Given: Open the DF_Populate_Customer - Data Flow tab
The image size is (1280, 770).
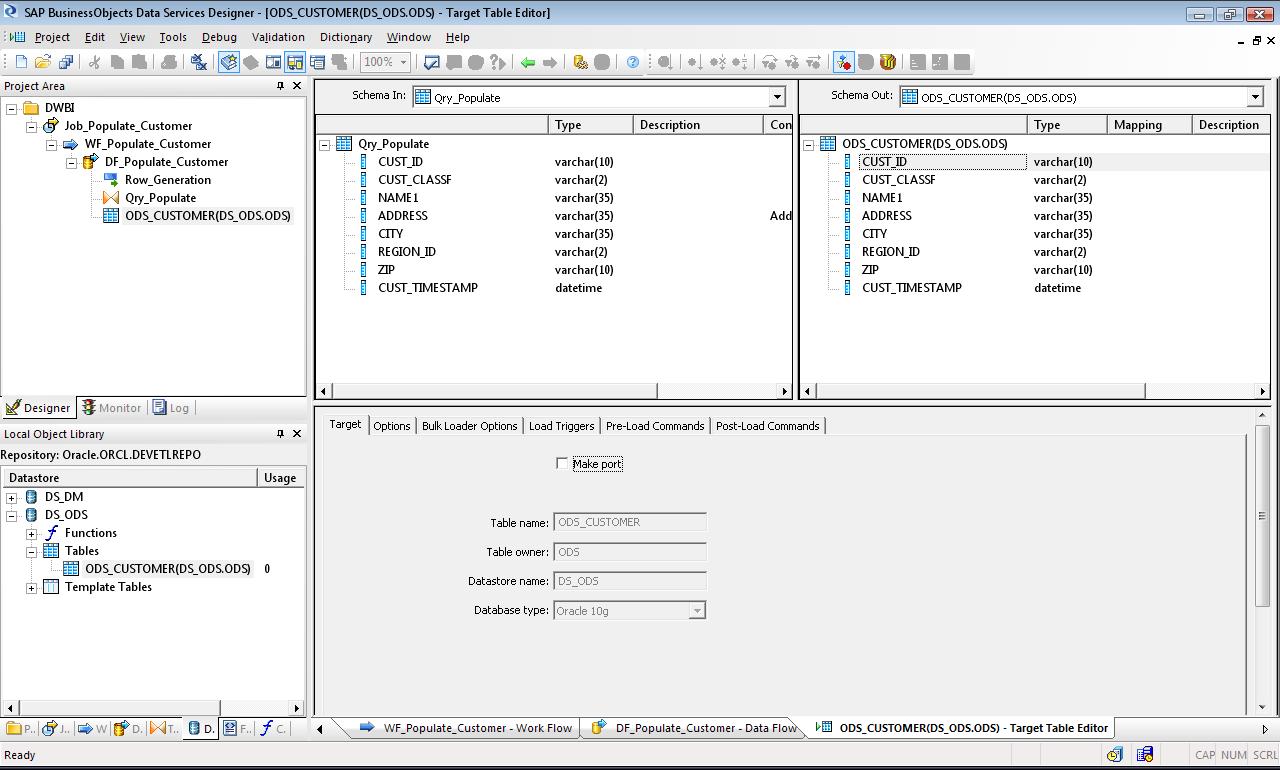Looking at the screenshot, I should pyautogui.click(x=696, y=728).
